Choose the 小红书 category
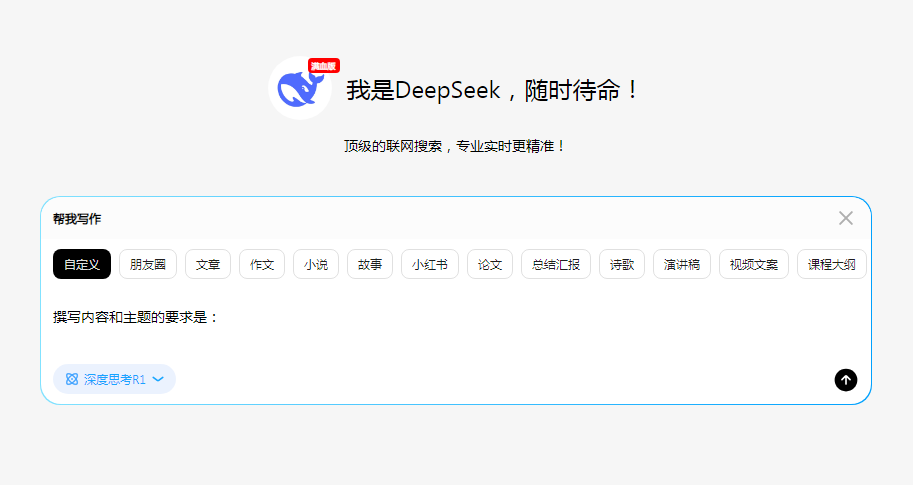Viewport: 913px width, 485px height. (x=430, y=264)
